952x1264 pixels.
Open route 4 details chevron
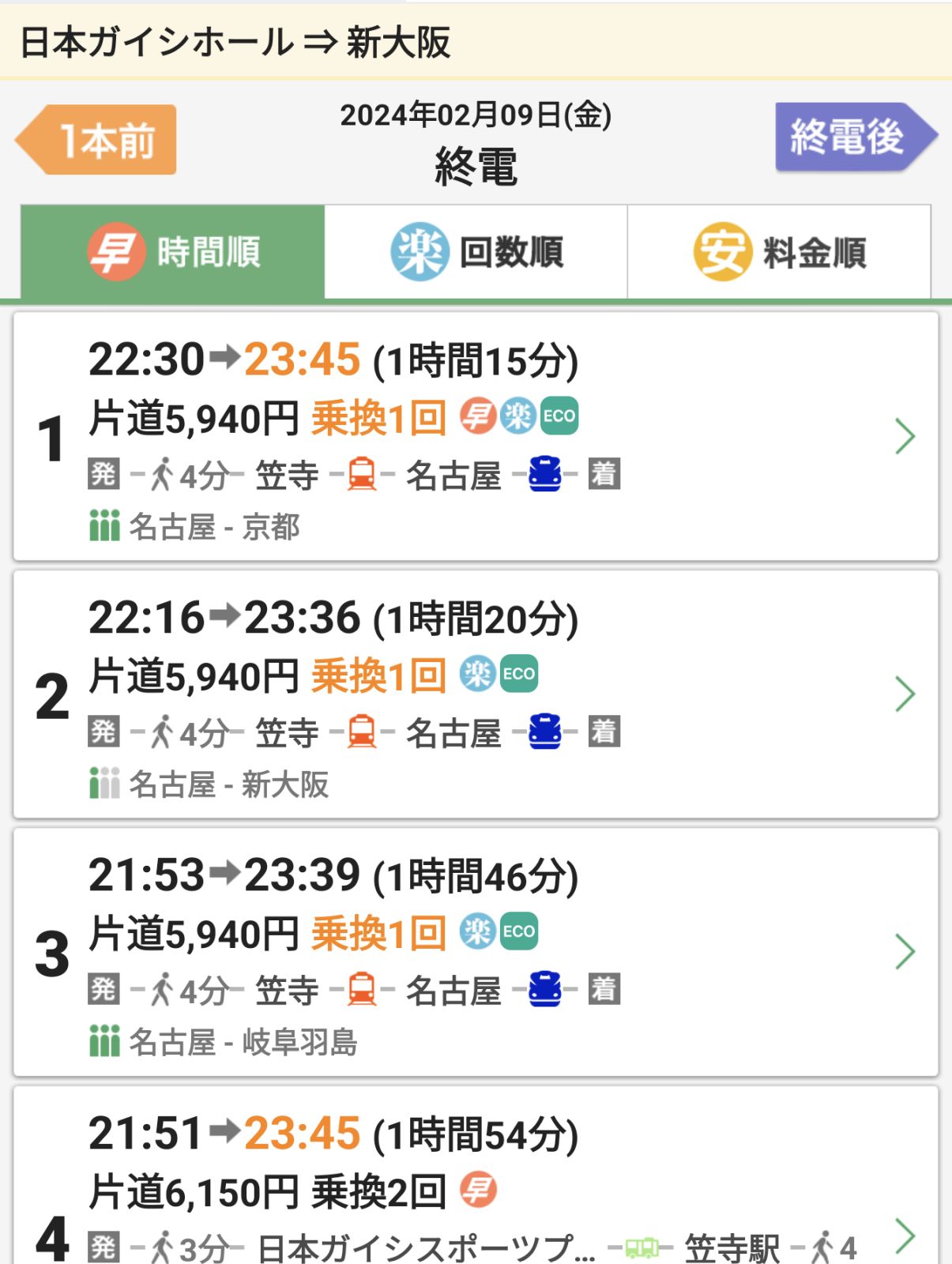tap(905, 1236)
